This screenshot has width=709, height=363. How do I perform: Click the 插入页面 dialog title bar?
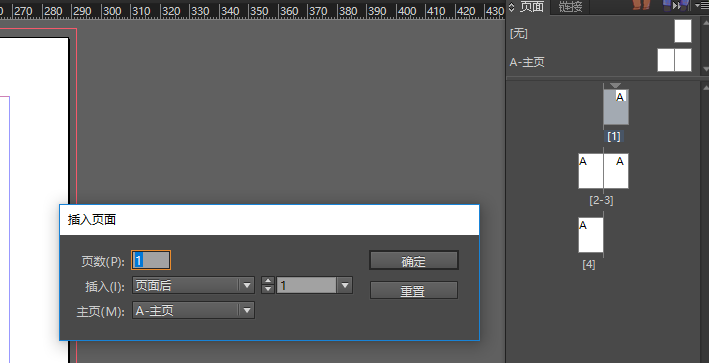tap(269, 220)
